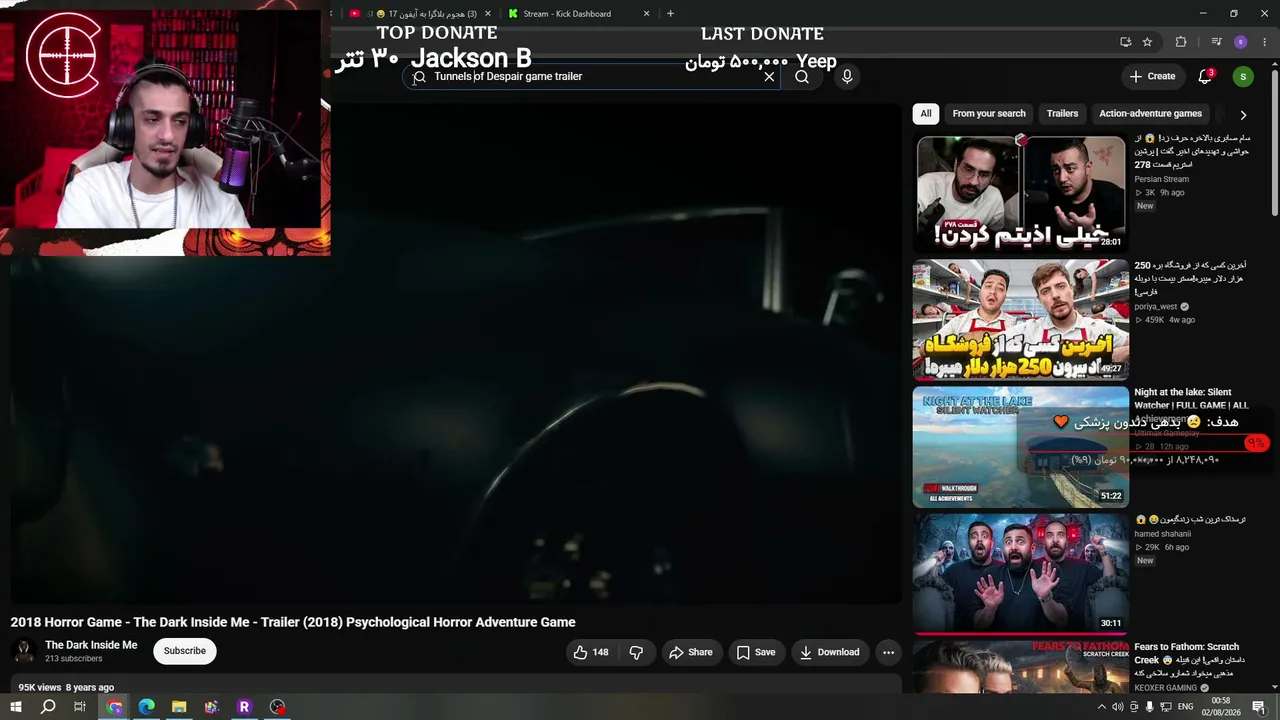Open YouTube account avatar menu

point(1243,76)
